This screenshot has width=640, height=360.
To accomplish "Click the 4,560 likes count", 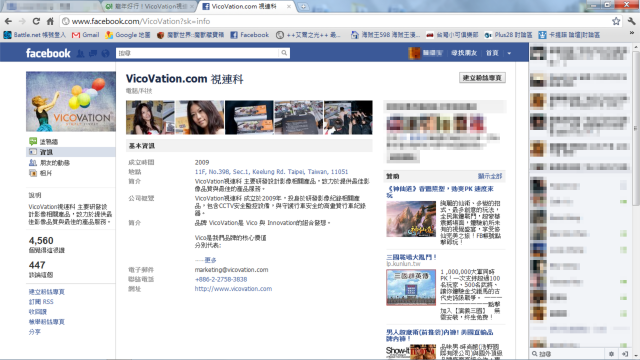I will pyautogui.click(x=41, y=241).
